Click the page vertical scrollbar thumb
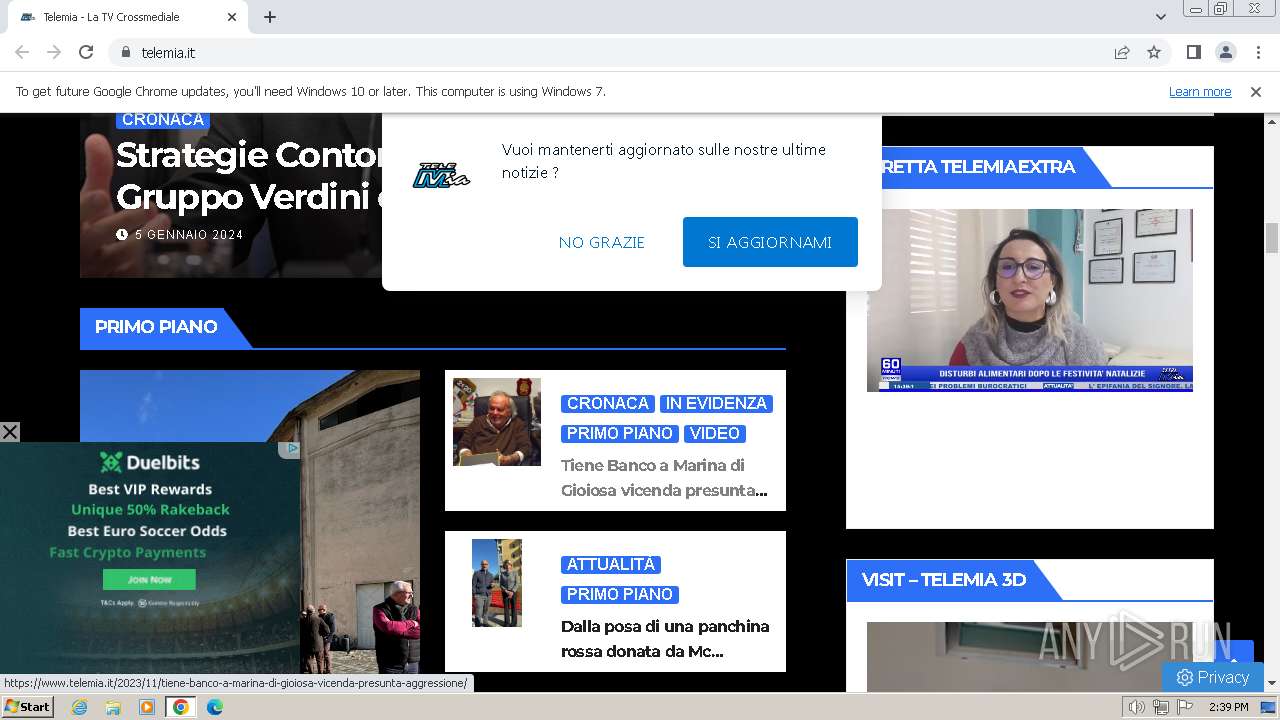Viewport: 1280px width, 720px height. [x=1272, y=238]
